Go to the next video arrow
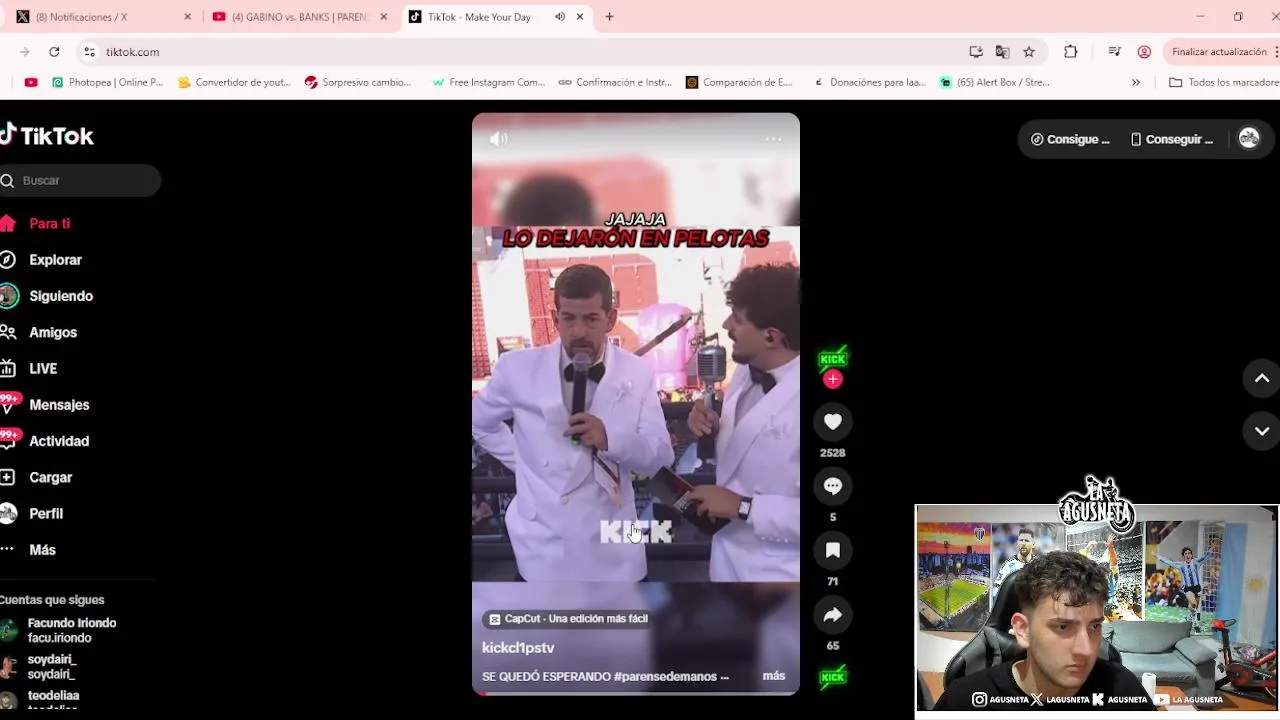The image size is (1280, 720). (x=1262, y=431)
